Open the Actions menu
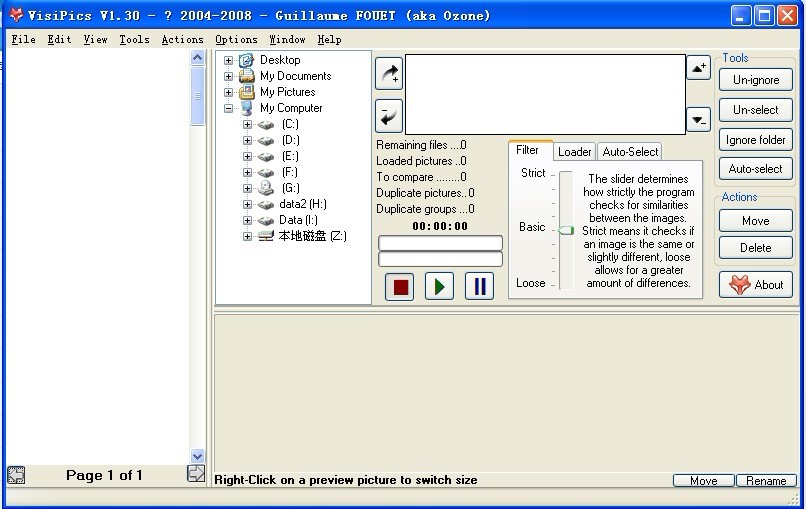Viewport: 806px width, 509px height. pyautogui.click(x=182, y=40)
